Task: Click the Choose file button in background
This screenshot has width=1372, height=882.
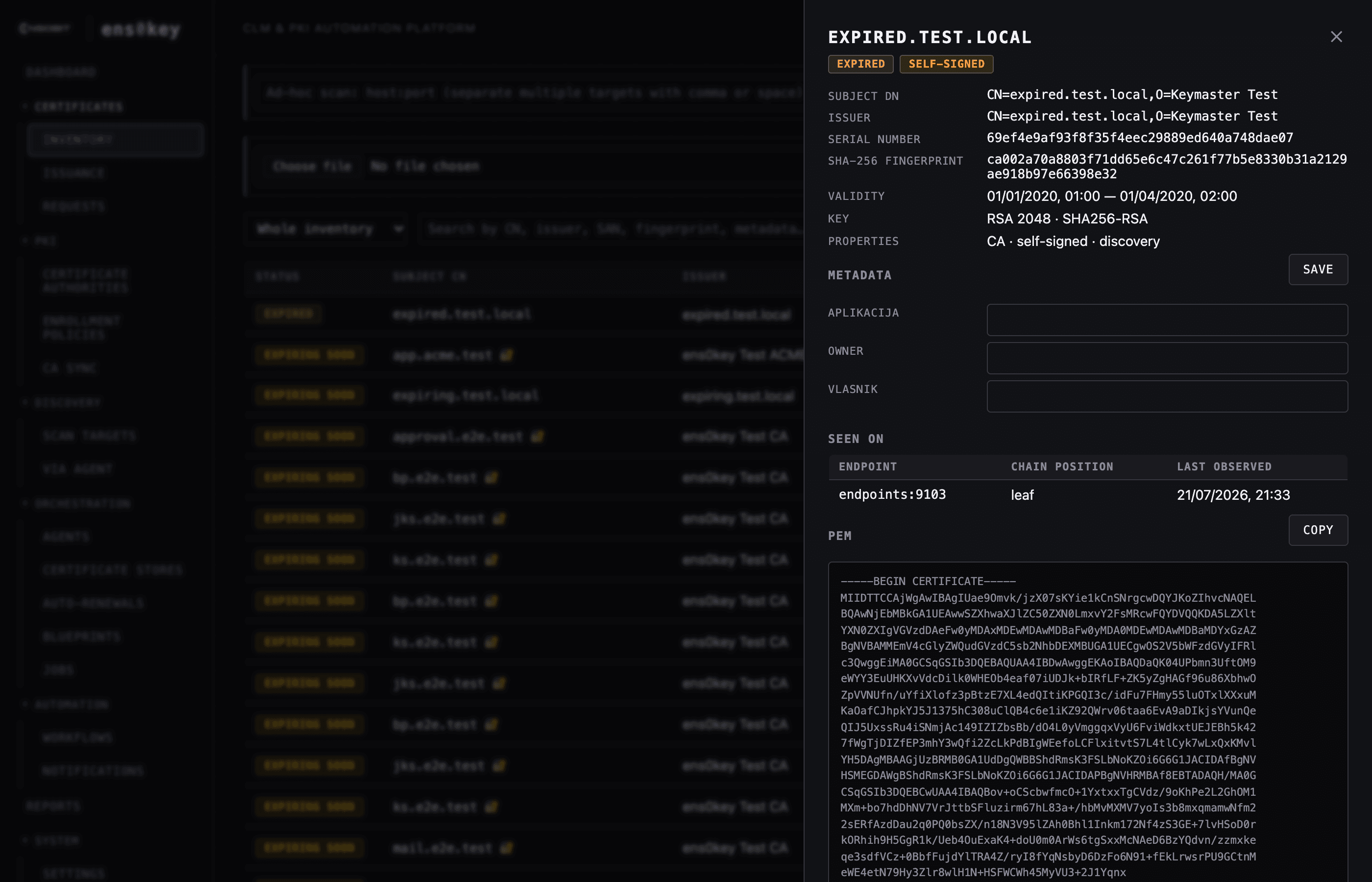Action: coord(312,166)
